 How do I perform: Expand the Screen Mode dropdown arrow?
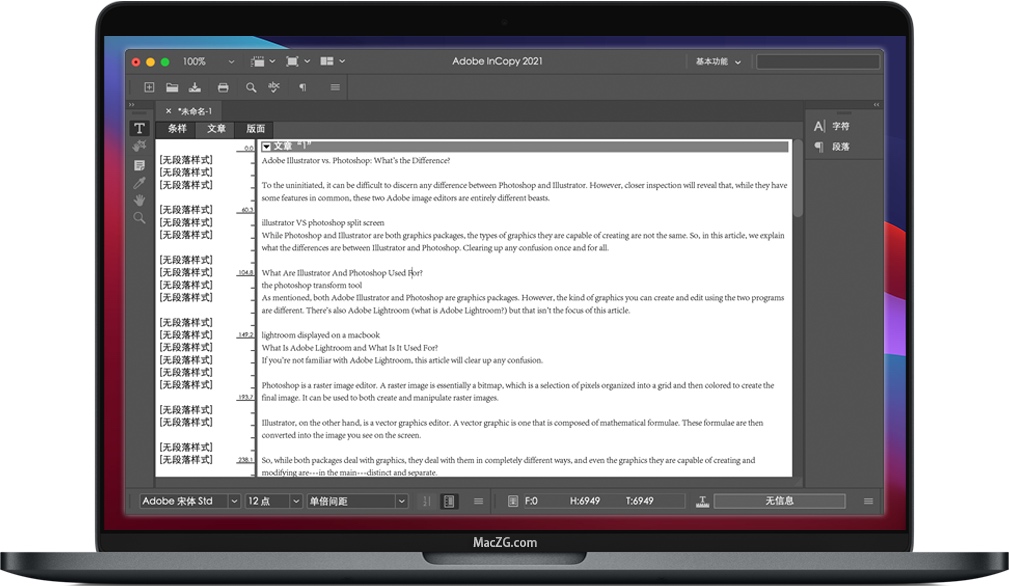coord(307,61)
